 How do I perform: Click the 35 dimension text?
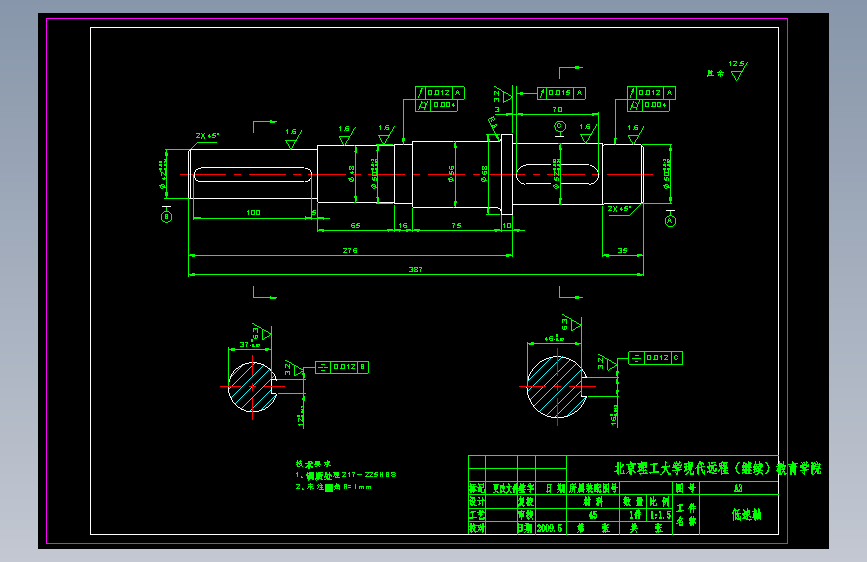click(x=623, y=251)
